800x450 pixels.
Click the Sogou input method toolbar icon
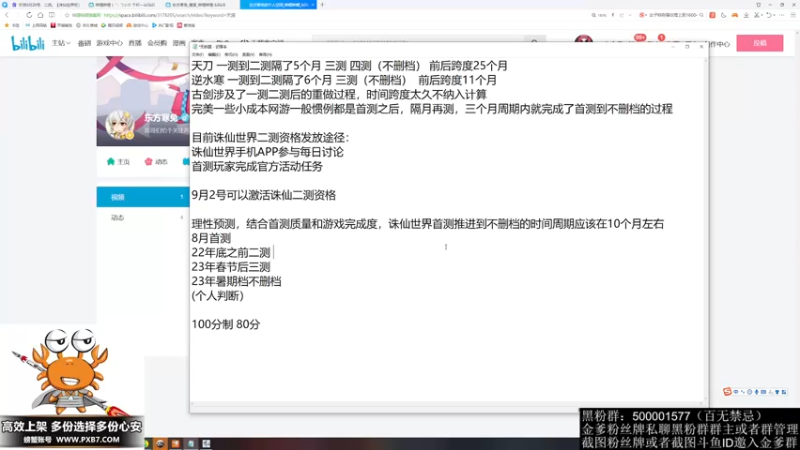tap(727, 392)
